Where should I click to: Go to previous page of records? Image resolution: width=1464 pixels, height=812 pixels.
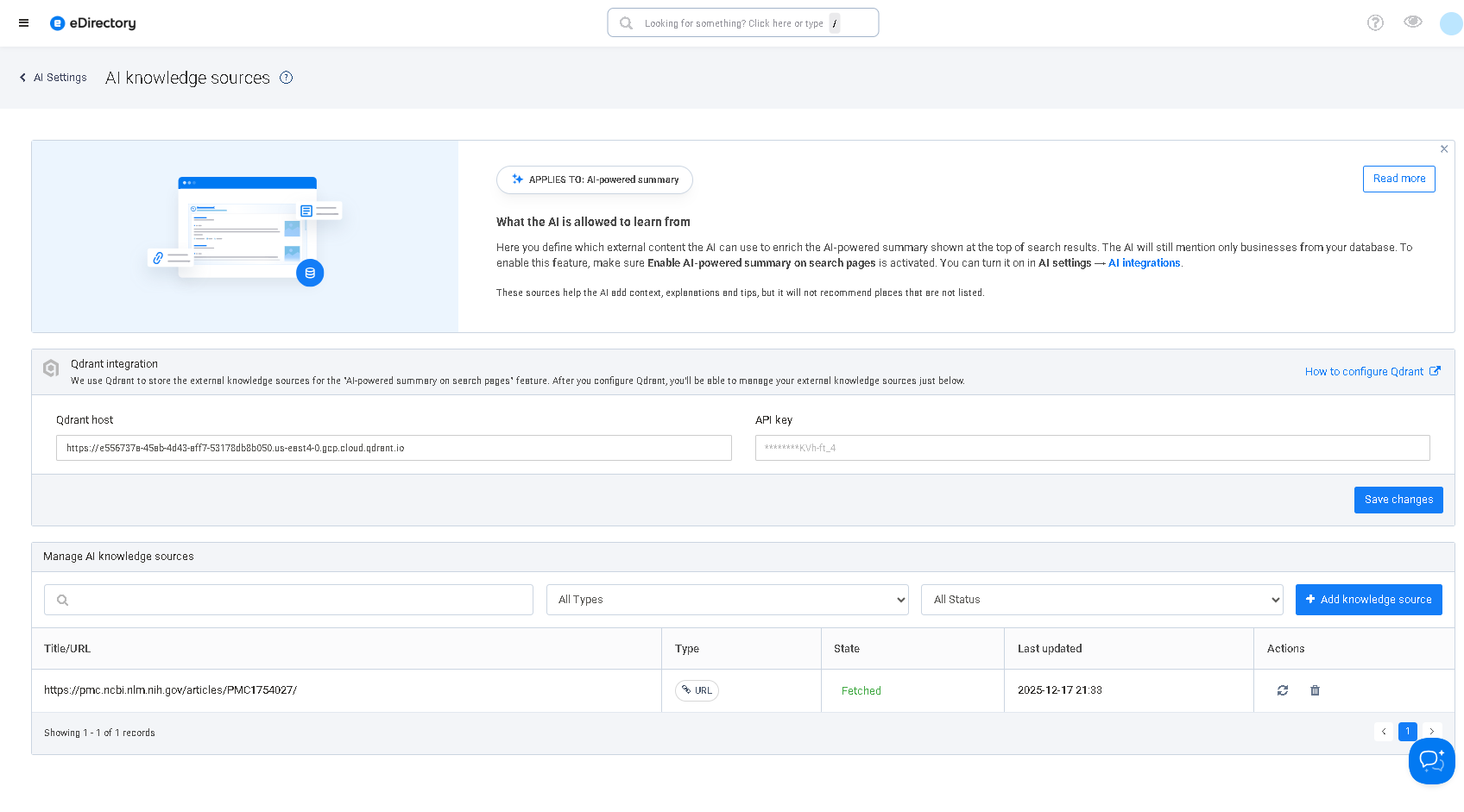coord(1384,732)
